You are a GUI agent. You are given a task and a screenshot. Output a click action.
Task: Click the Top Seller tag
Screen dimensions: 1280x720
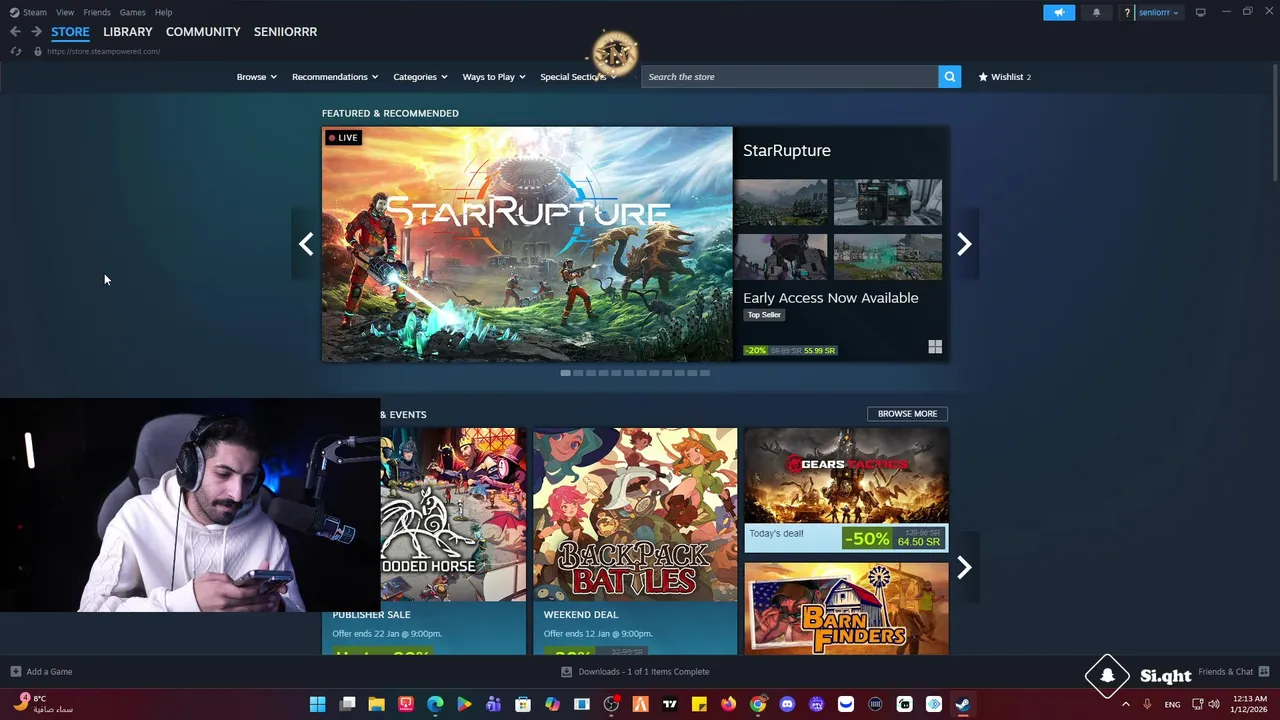764,315
